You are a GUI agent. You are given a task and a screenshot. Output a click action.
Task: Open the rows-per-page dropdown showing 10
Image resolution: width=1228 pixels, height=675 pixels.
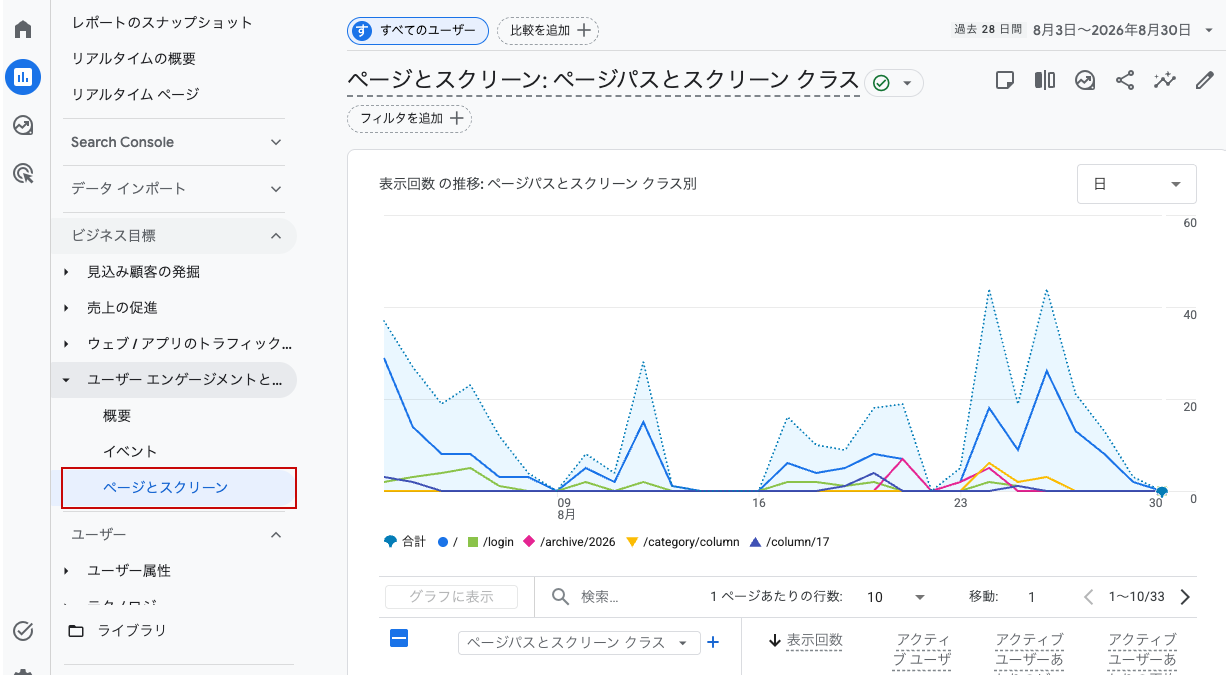pyautogui.click(x=895, y=597)
